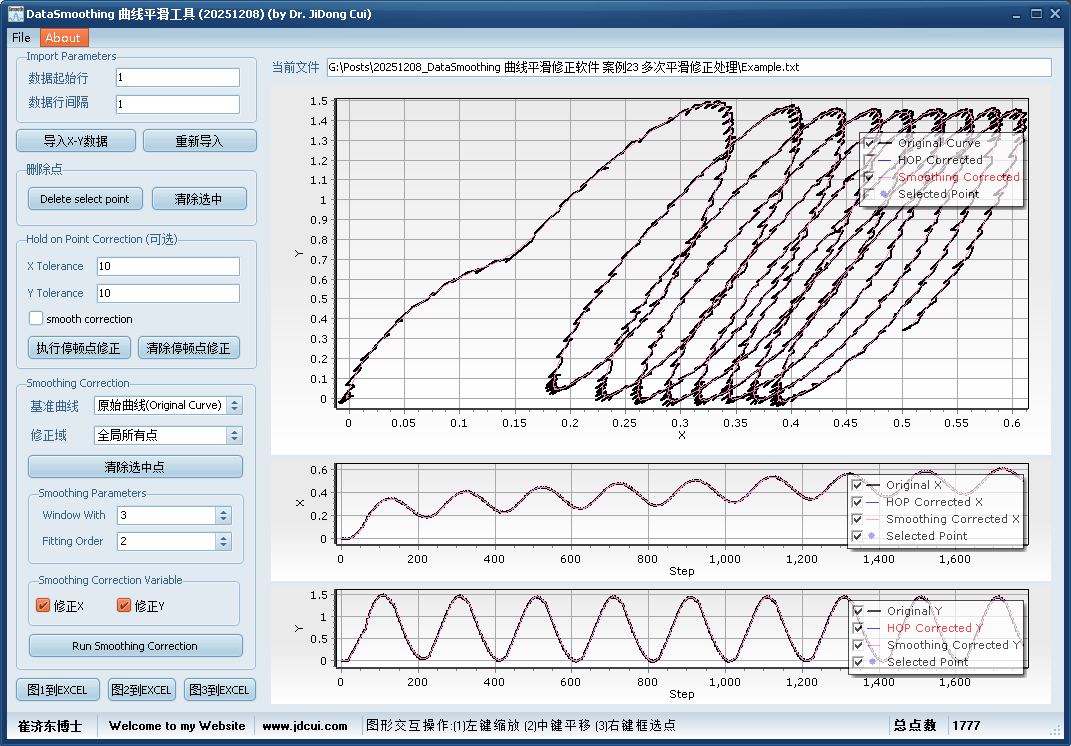Toggle Original Curve legend checkbox
The height and width of the screenshot is (746, 1071).
pyautogui.click(x=869, y=143)
